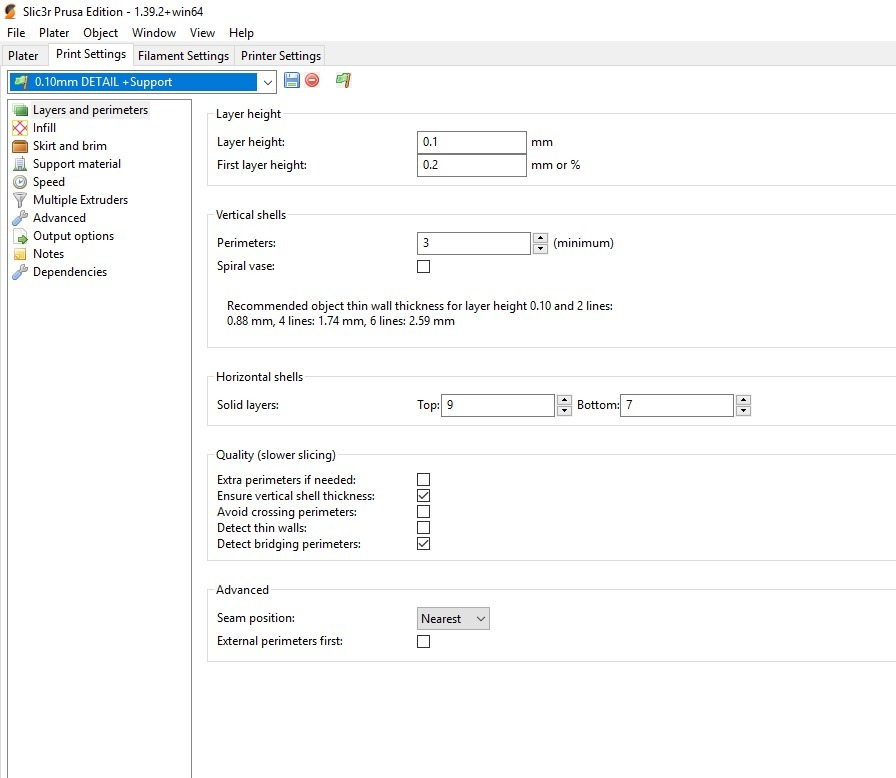Increase the Perimeters count with up arrow
Image resolution: width=896 pixels, height=778 pixels.
[541, 238]
